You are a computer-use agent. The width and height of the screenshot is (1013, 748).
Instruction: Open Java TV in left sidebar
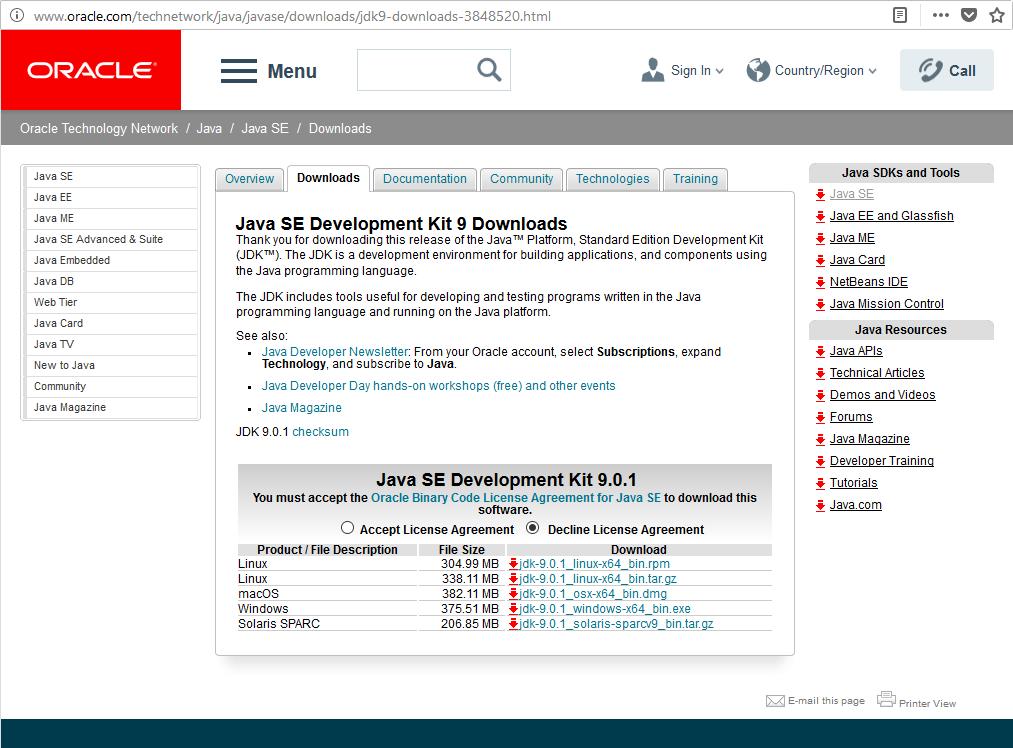(x=110, y=344)
